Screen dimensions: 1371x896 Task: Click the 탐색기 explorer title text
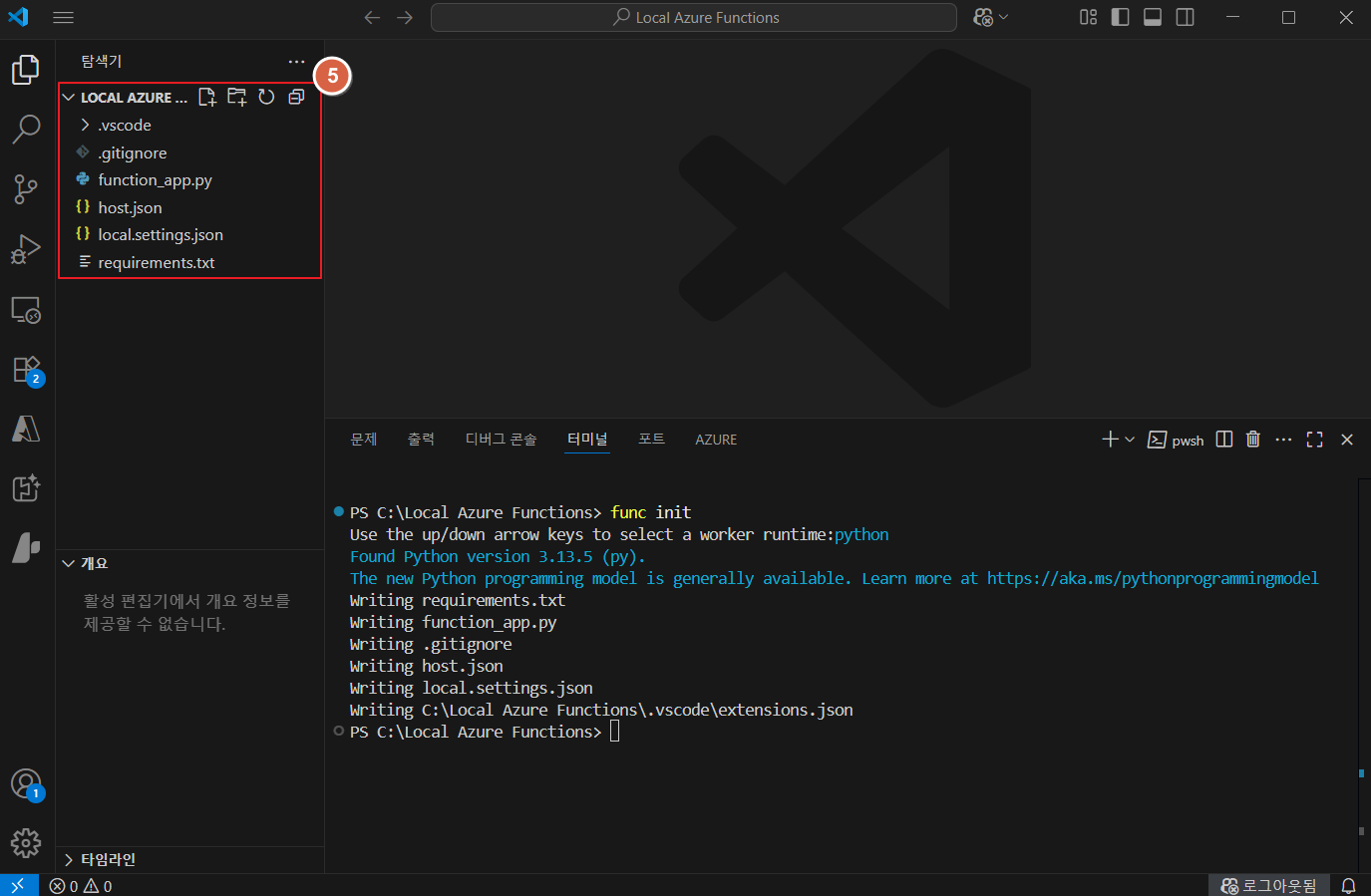click(101, 62)
